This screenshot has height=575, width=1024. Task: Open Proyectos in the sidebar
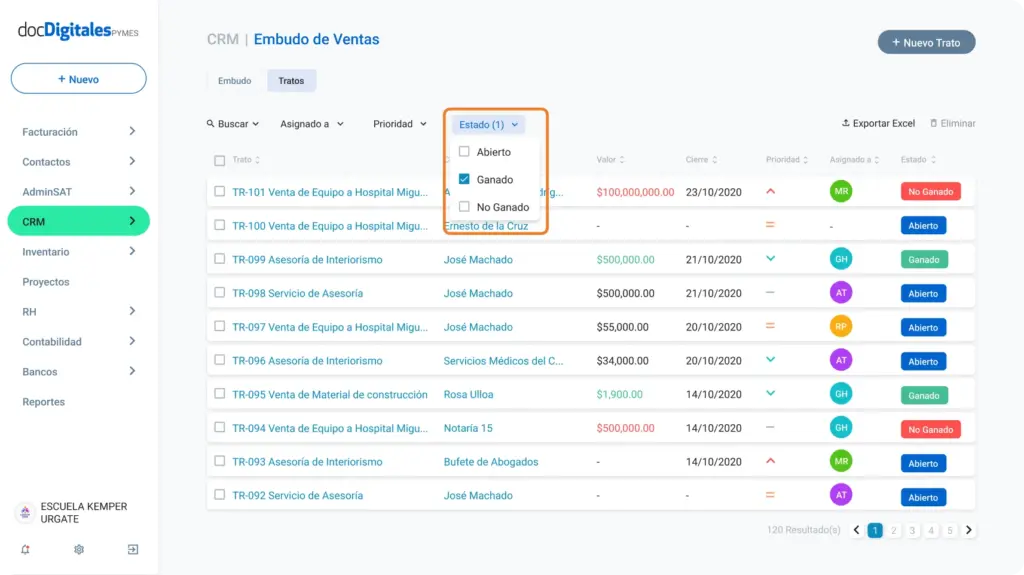pyautogui.click(x=46, y=282)
